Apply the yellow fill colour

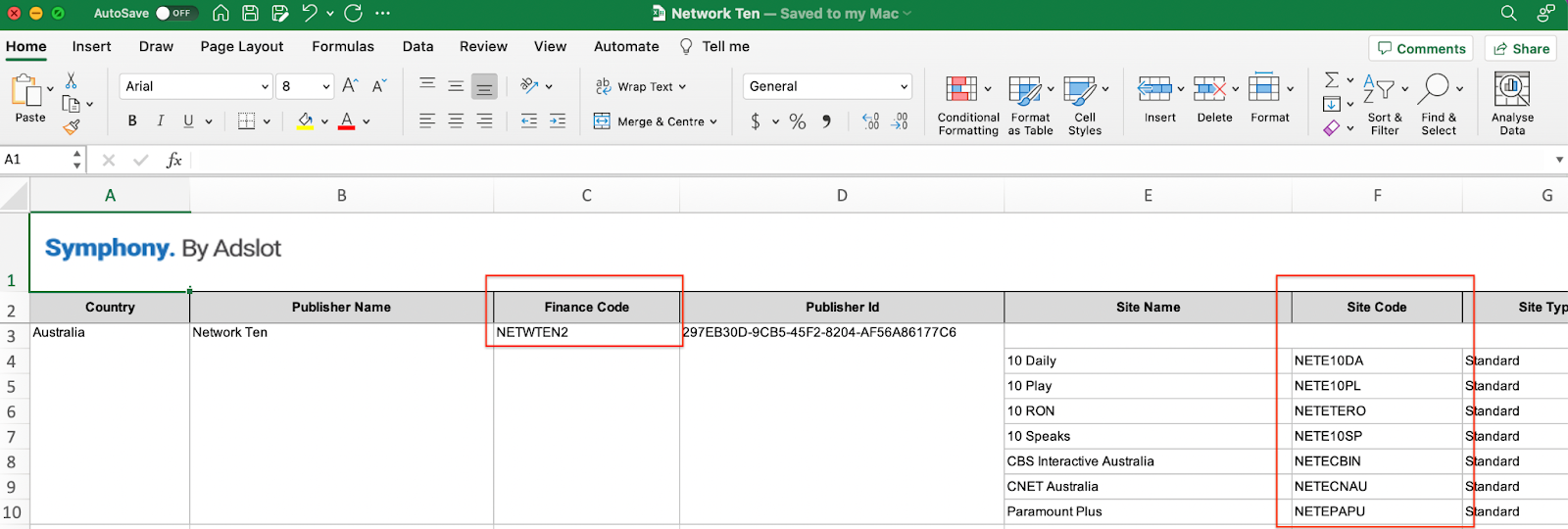pos(306,121)
